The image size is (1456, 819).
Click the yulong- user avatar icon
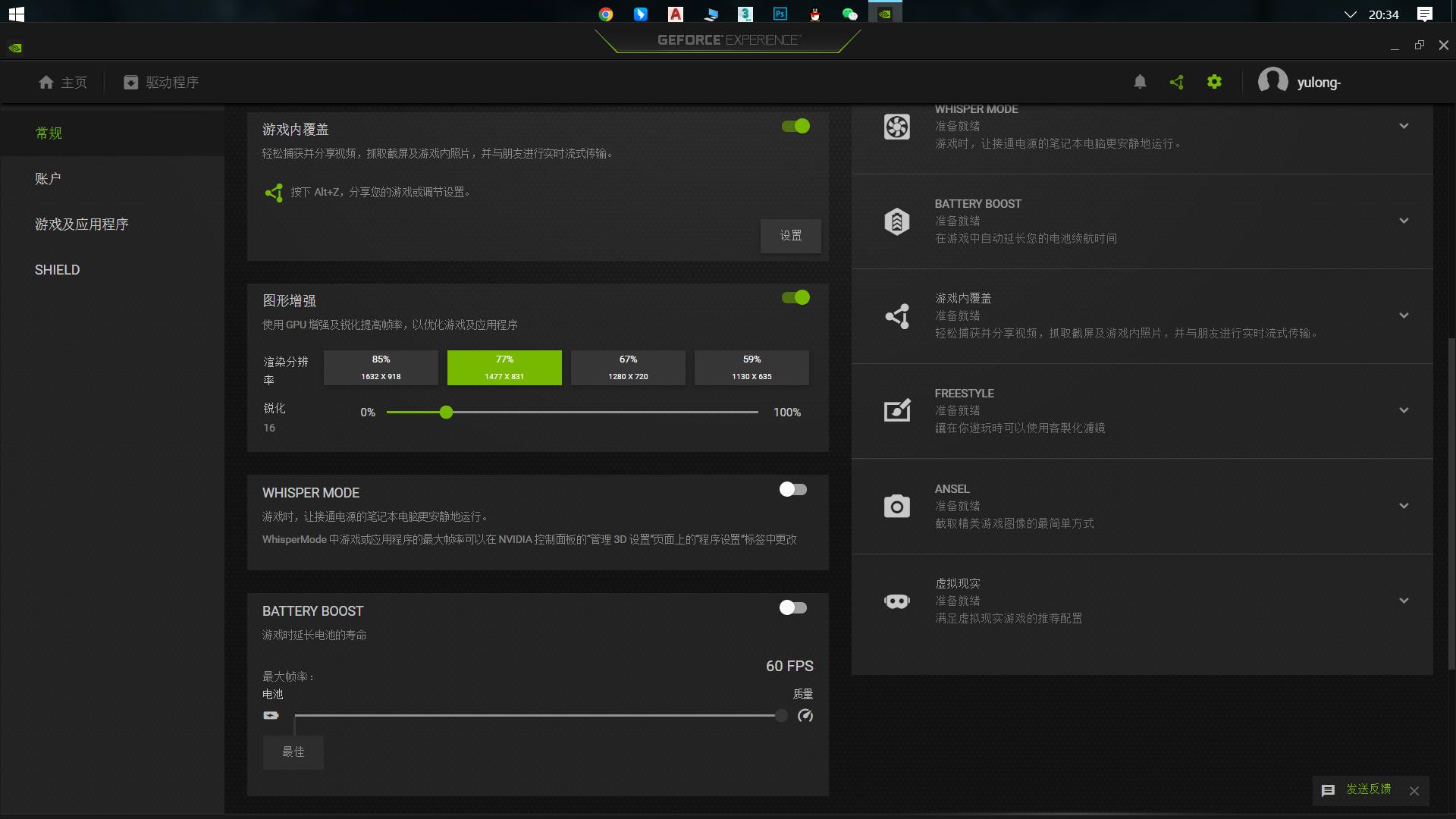1272,81
